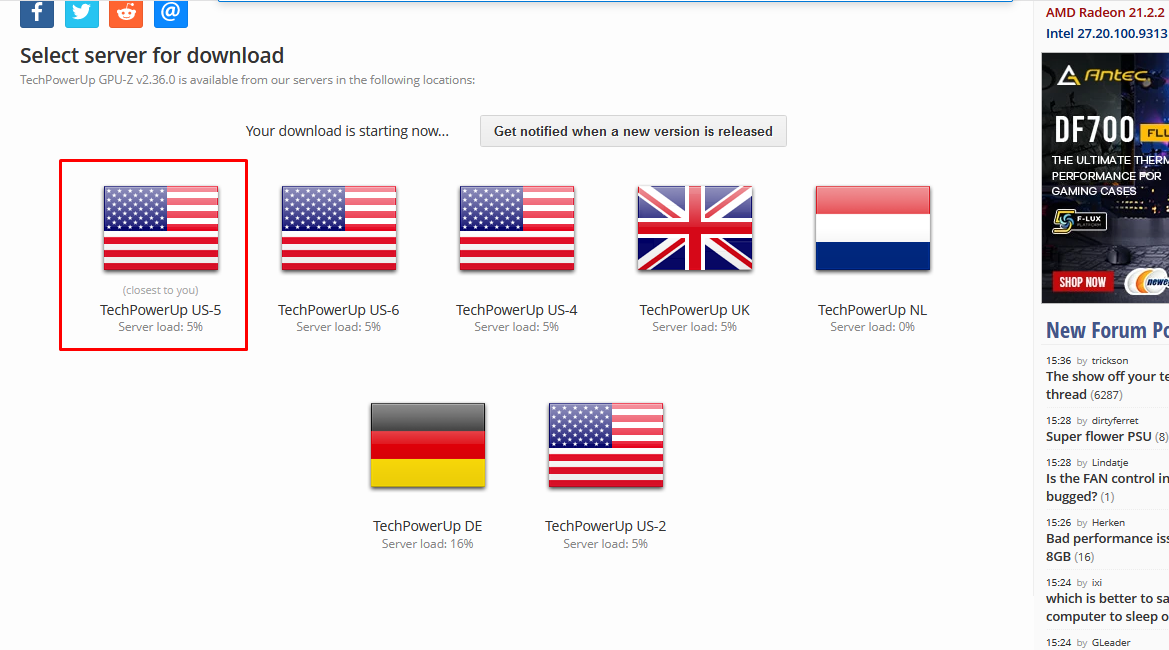View forum user trickson's profile
Image resolution: width=1169 pixels, height=650 pixels.
pos(1110,361)
